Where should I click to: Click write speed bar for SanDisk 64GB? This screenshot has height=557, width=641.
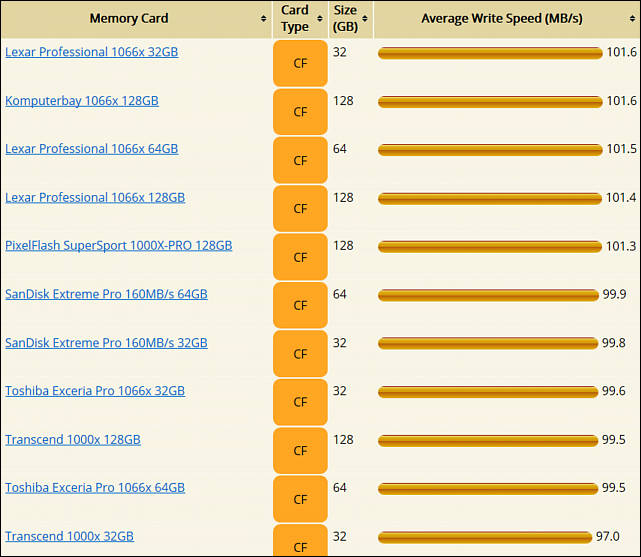pos(489,295)
